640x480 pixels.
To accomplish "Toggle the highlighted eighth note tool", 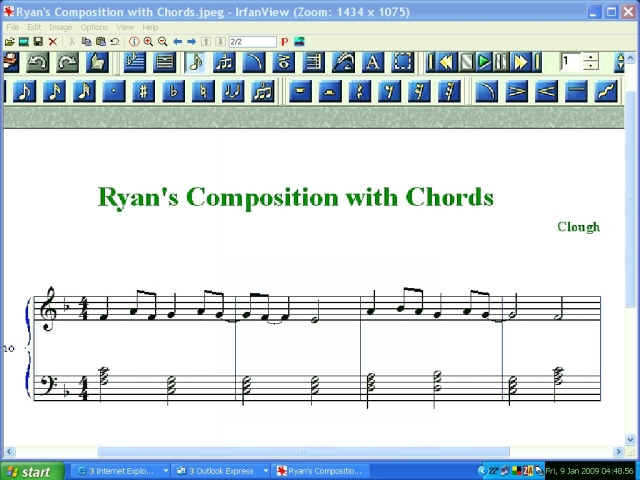I will (195, 62).
